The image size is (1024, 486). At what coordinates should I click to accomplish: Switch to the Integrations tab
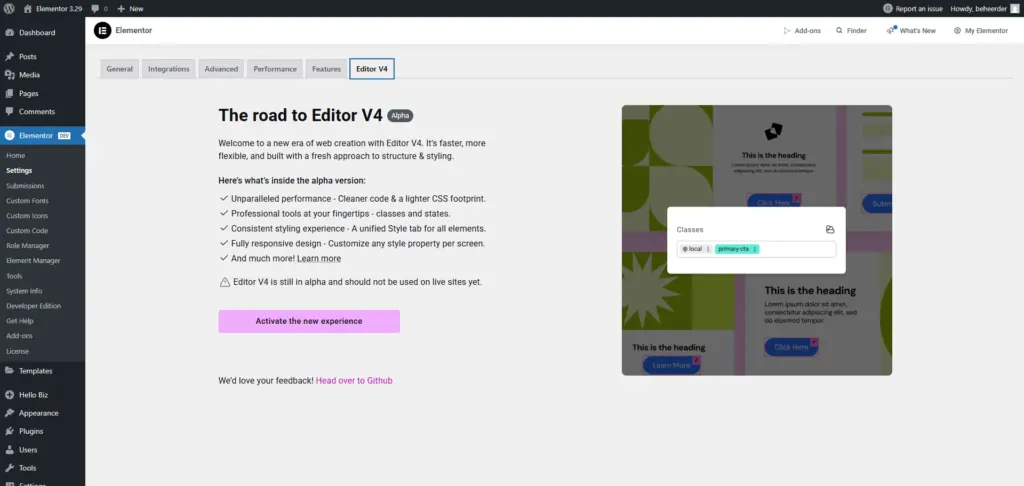tap(168, 69)
